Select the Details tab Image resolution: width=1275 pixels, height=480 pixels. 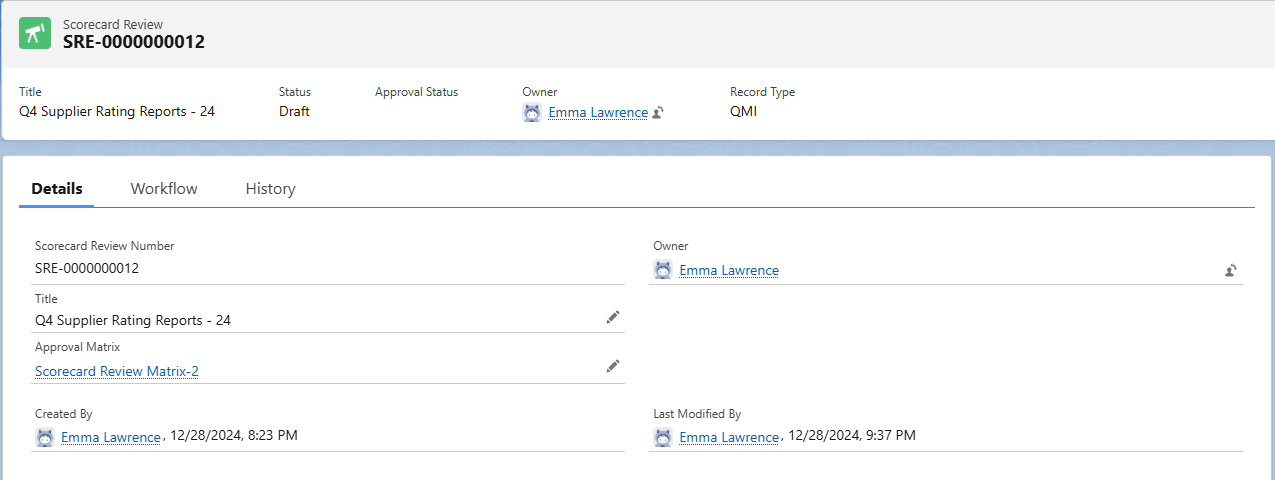point(57,189)
